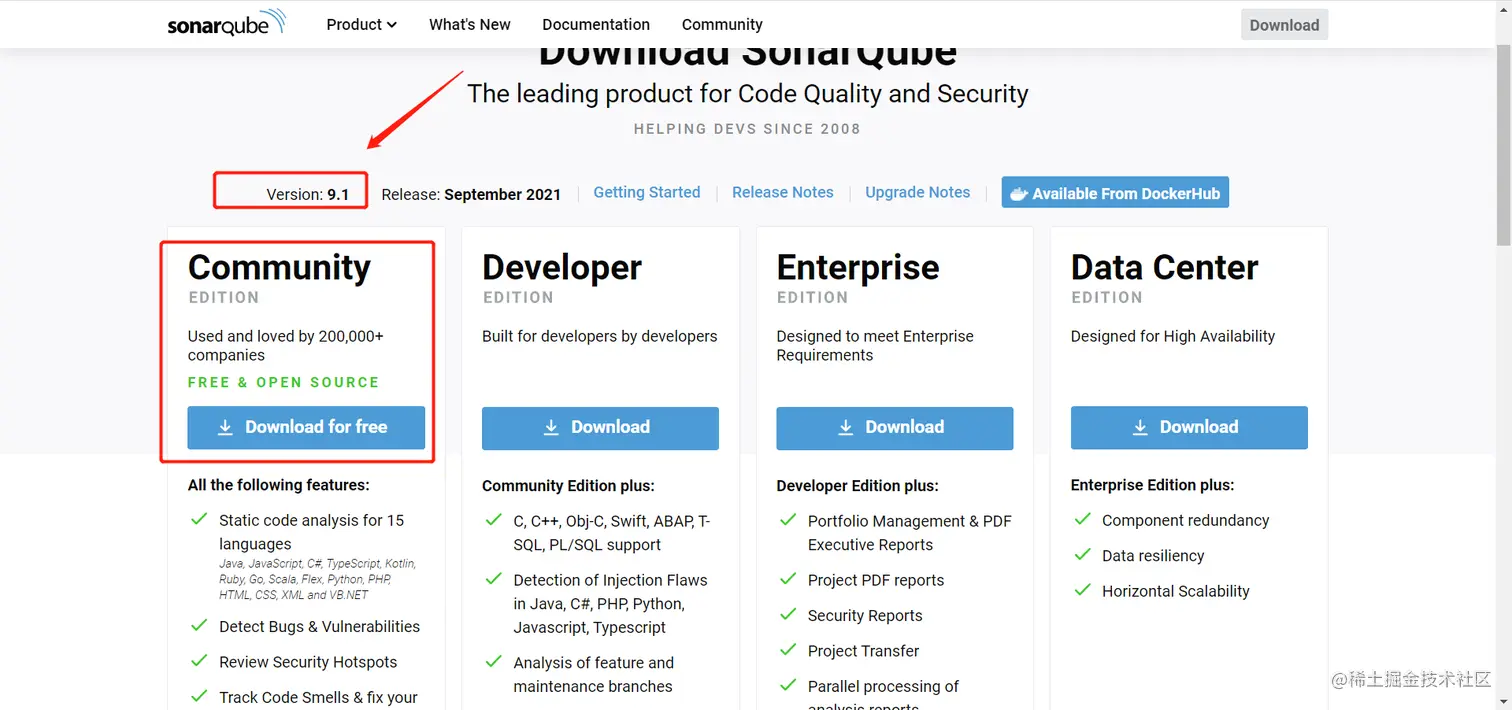The height and width of the screenshot is (710, 1512).
Task: Open the SonarQube logo homepage
Action: pos(227,24)
